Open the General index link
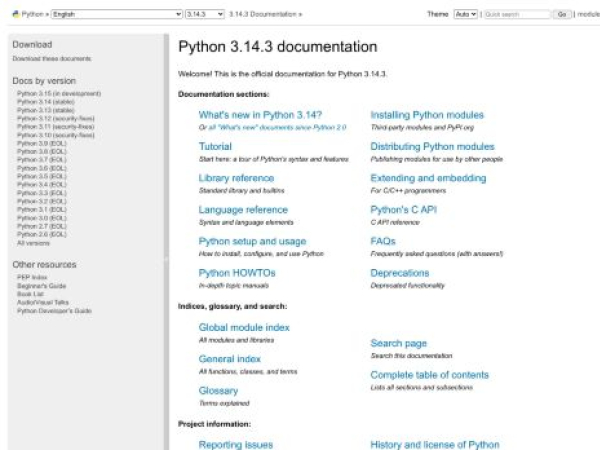This screenshot has width=600, height=450. [x=229, y=359]
